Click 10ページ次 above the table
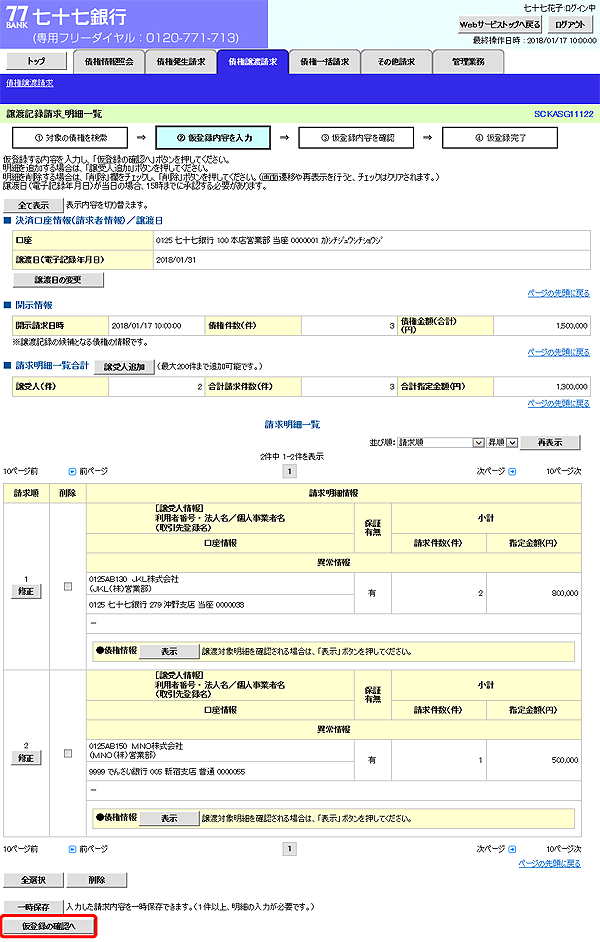 pos(563,472)
